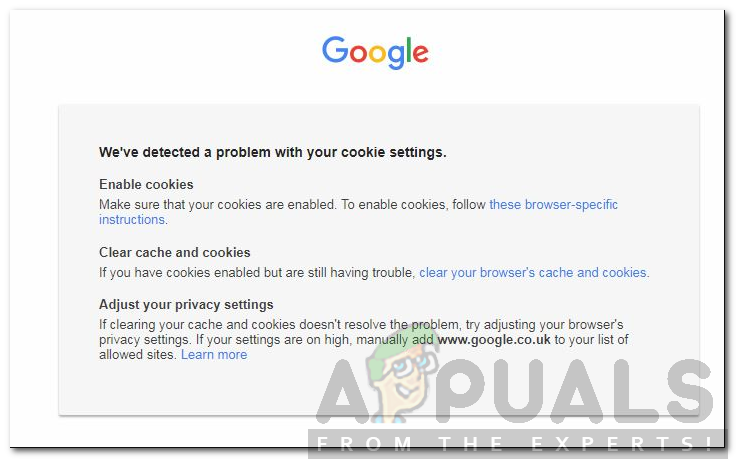Click the "If you have cookies enabled" text
Viewport: 736px width, 459px height.
[256, 272]
